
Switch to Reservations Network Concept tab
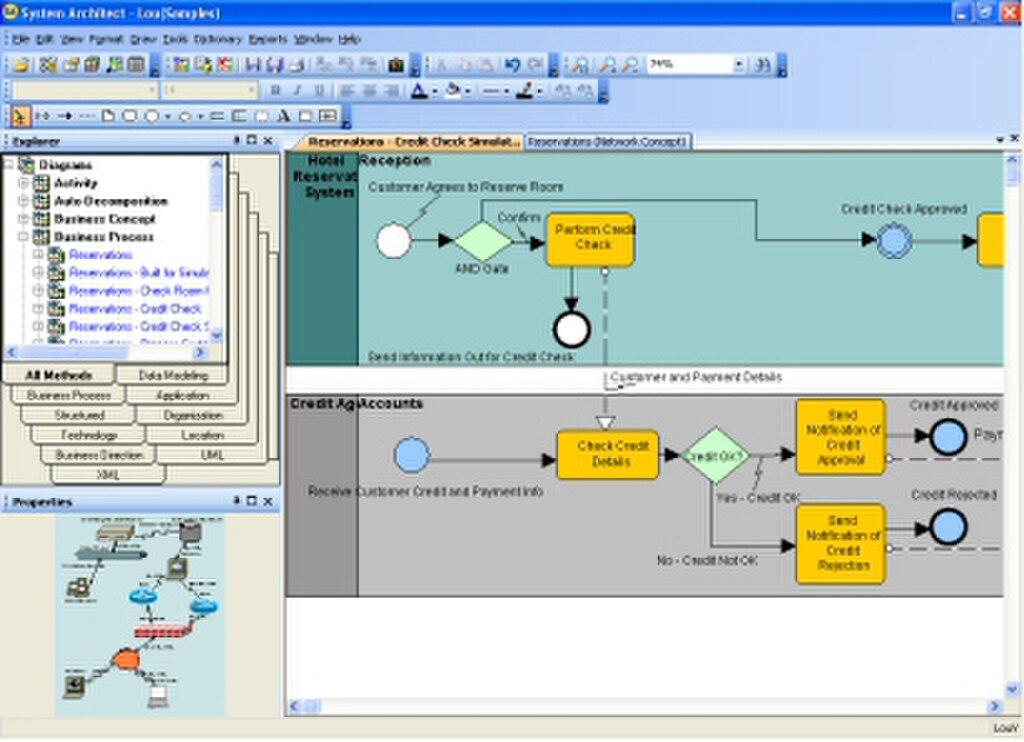click(607, 141)
